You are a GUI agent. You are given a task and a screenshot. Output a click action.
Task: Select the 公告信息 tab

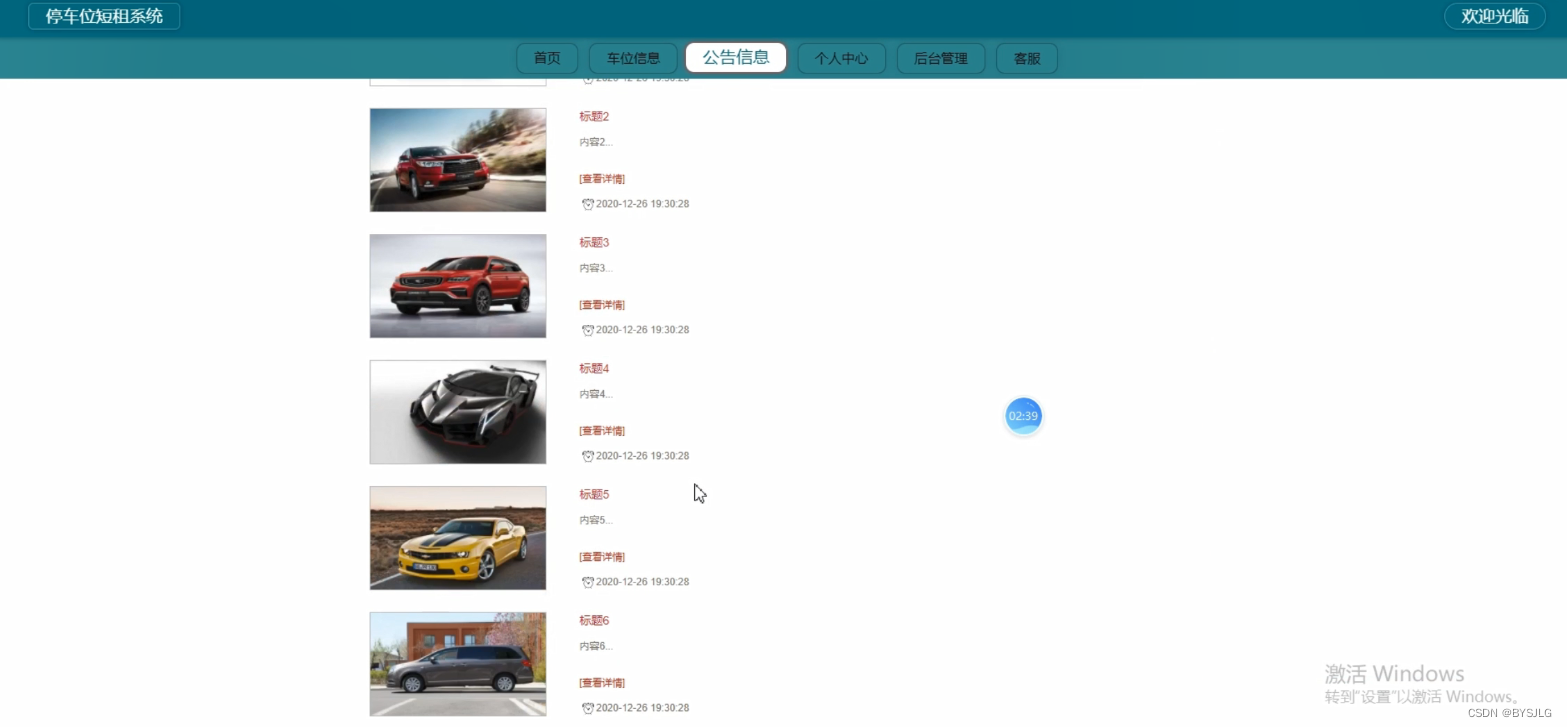[736, 58]
